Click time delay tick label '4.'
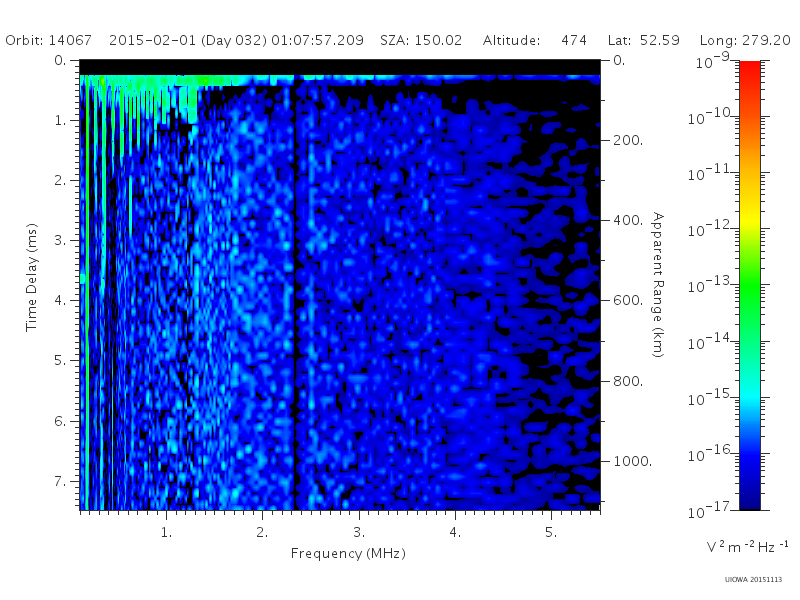 click(60, 301)
